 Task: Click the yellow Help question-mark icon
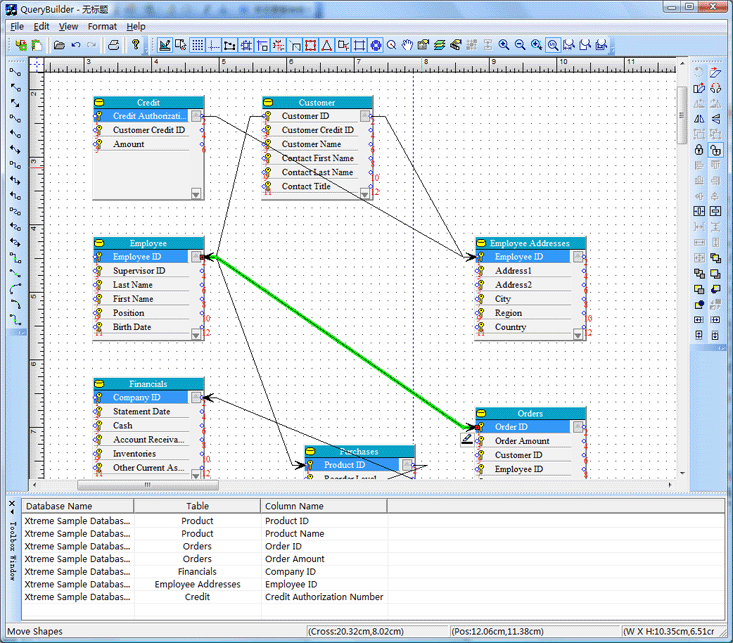coord(136,44)
